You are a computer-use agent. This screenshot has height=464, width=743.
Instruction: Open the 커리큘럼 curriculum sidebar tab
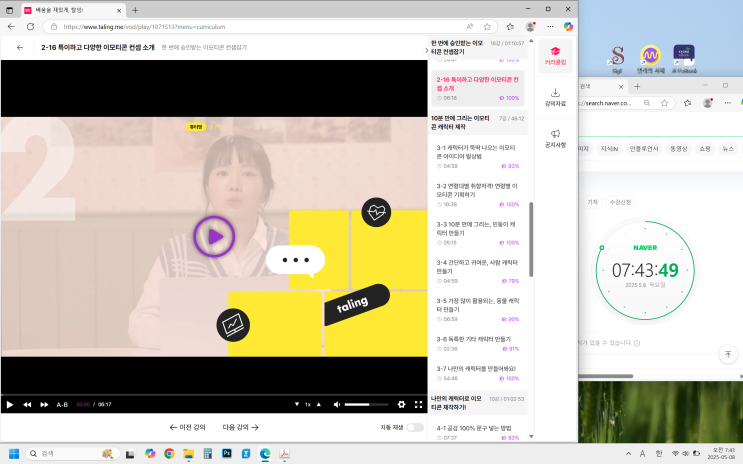[555, 56]
